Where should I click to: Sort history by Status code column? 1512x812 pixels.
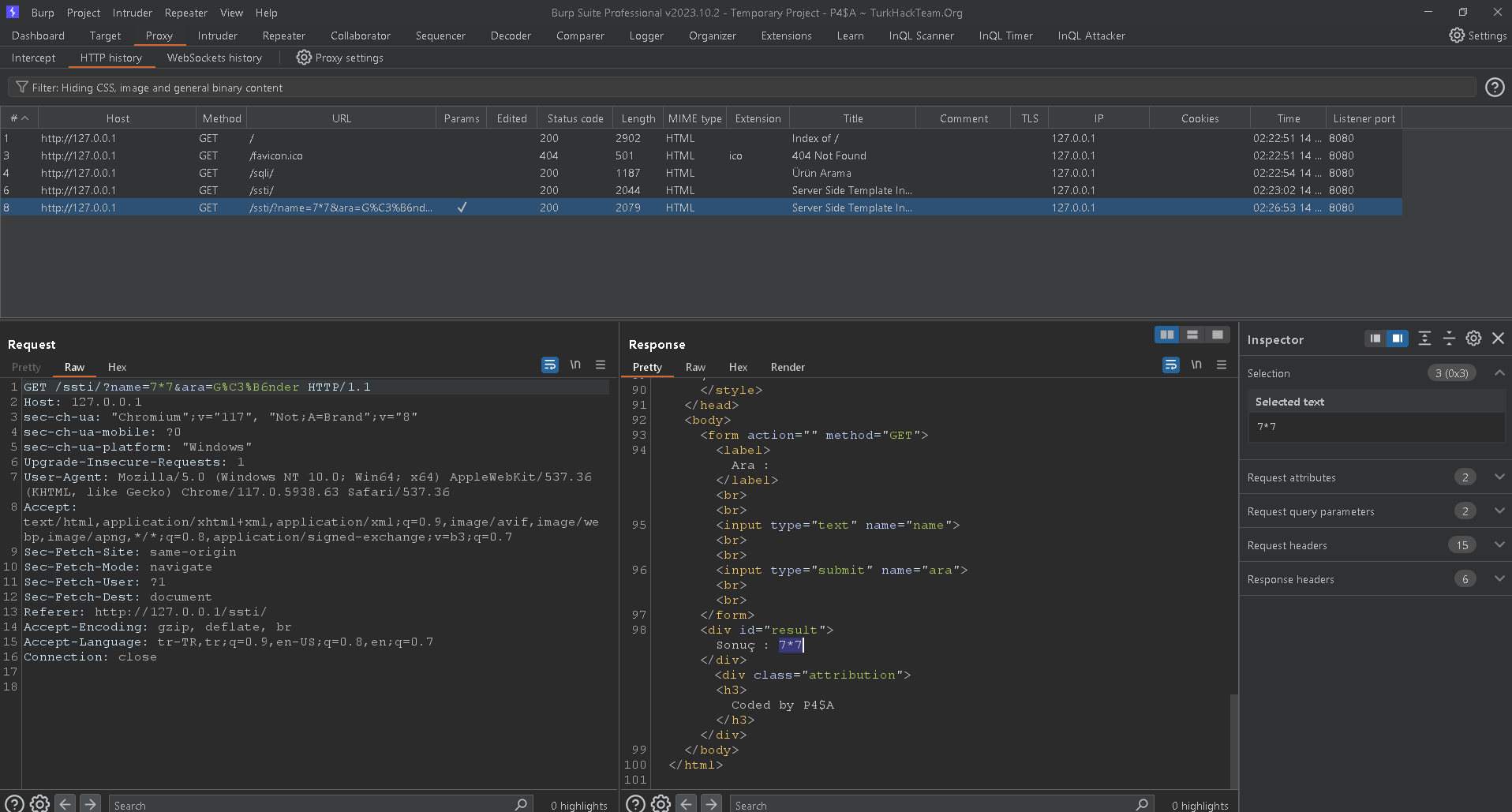coord(575,118)
